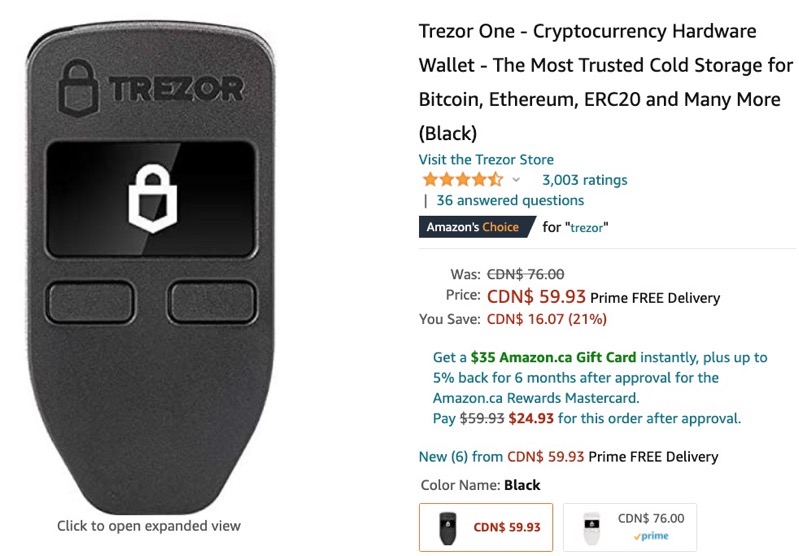Click the CDN$ 59.93 price
Screen dimensions: 799x556
(536, 297)
